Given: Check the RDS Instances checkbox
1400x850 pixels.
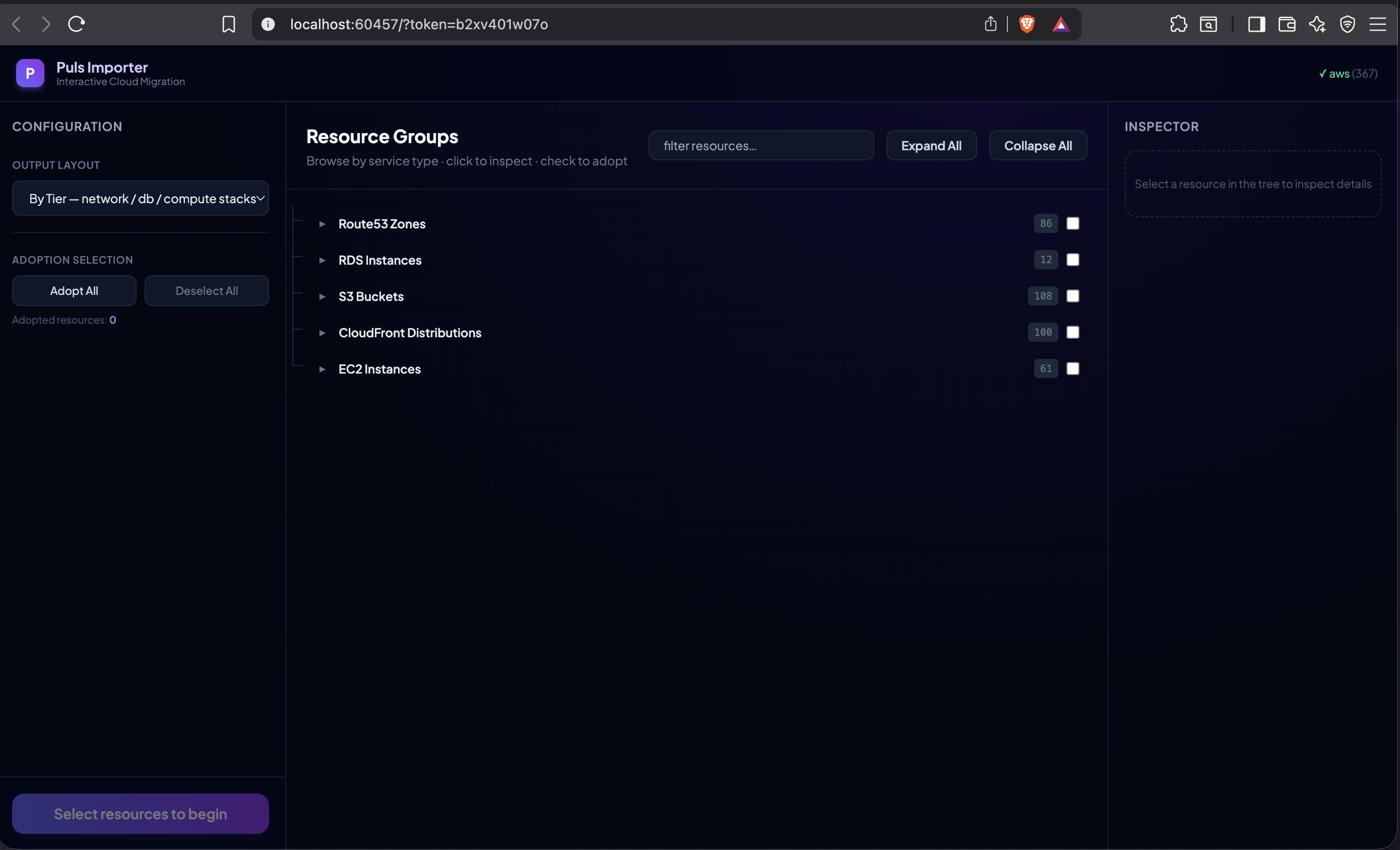Looking at the screenshot, I should pos(1073,260).
